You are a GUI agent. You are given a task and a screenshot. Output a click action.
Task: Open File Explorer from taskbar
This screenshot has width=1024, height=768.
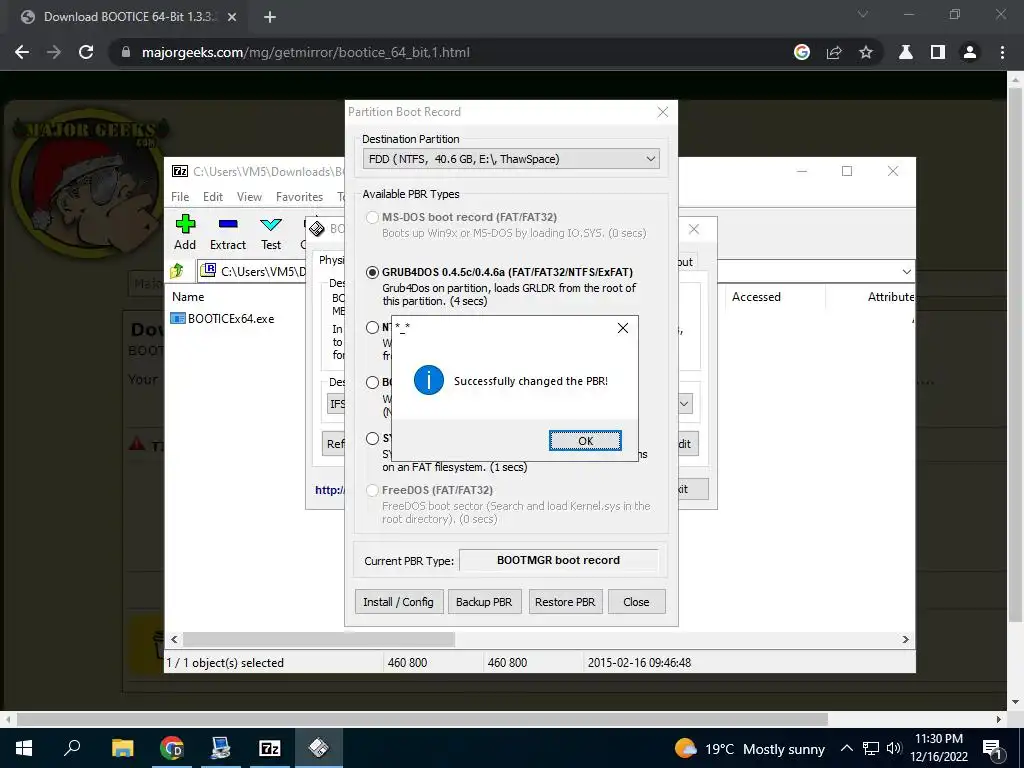[x=122, y=748]
